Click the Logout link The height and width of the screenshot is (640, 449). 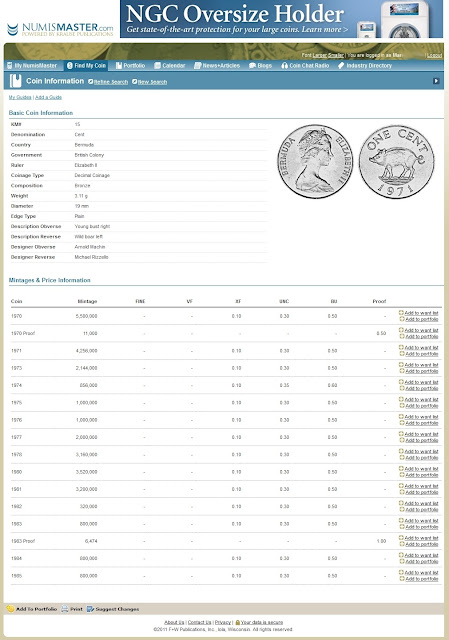tap(434, 55)
